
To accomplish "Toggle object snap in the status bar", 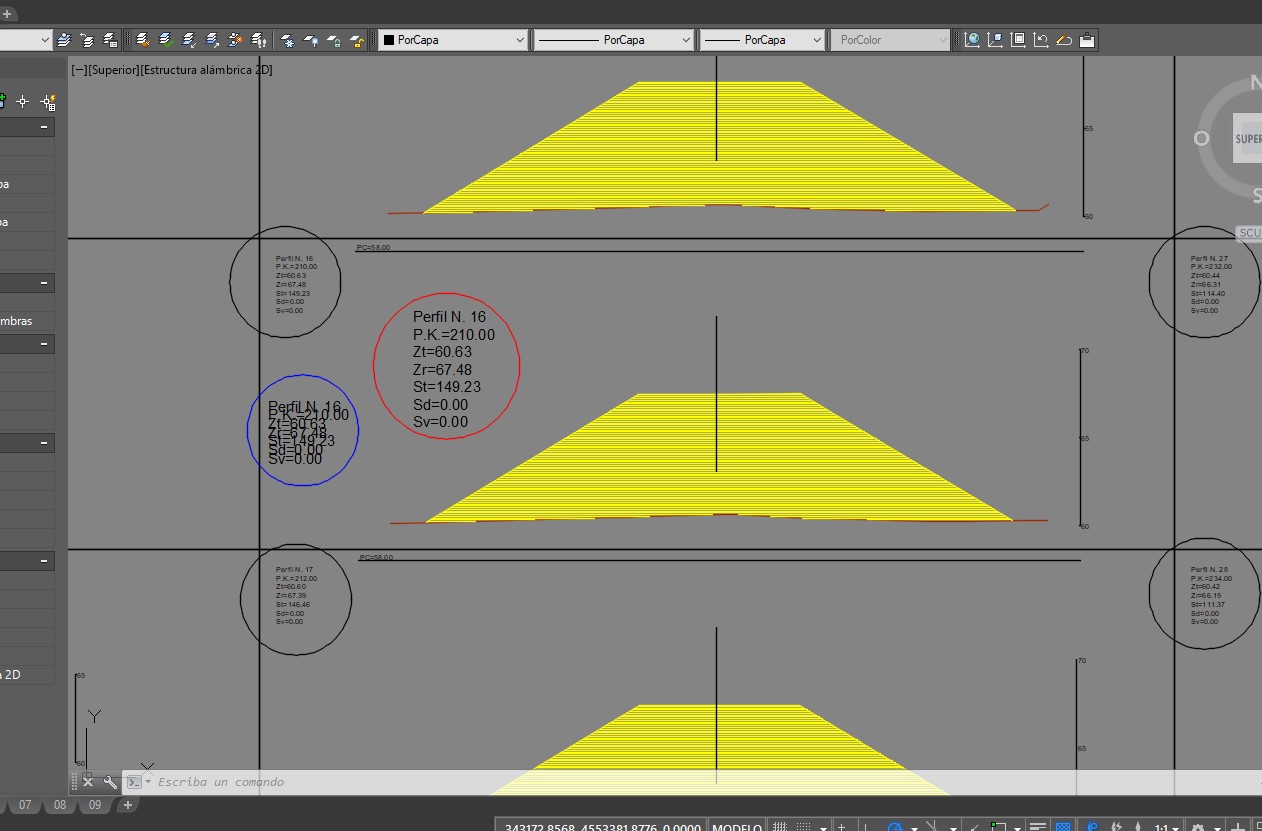I will (998, 827).
